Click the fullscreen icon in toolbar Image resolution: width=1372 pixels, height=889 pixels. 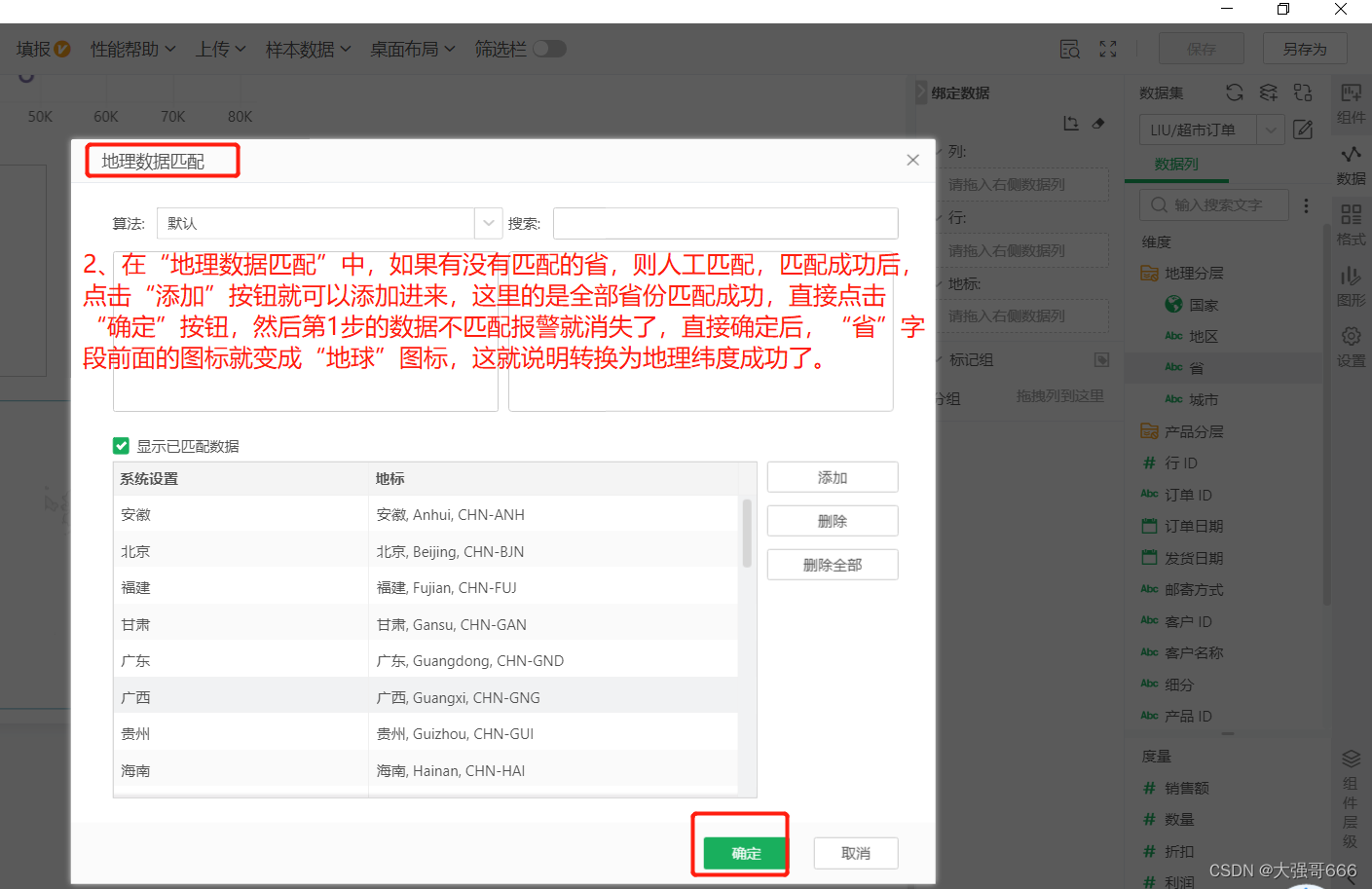[x=1108, y=49]
